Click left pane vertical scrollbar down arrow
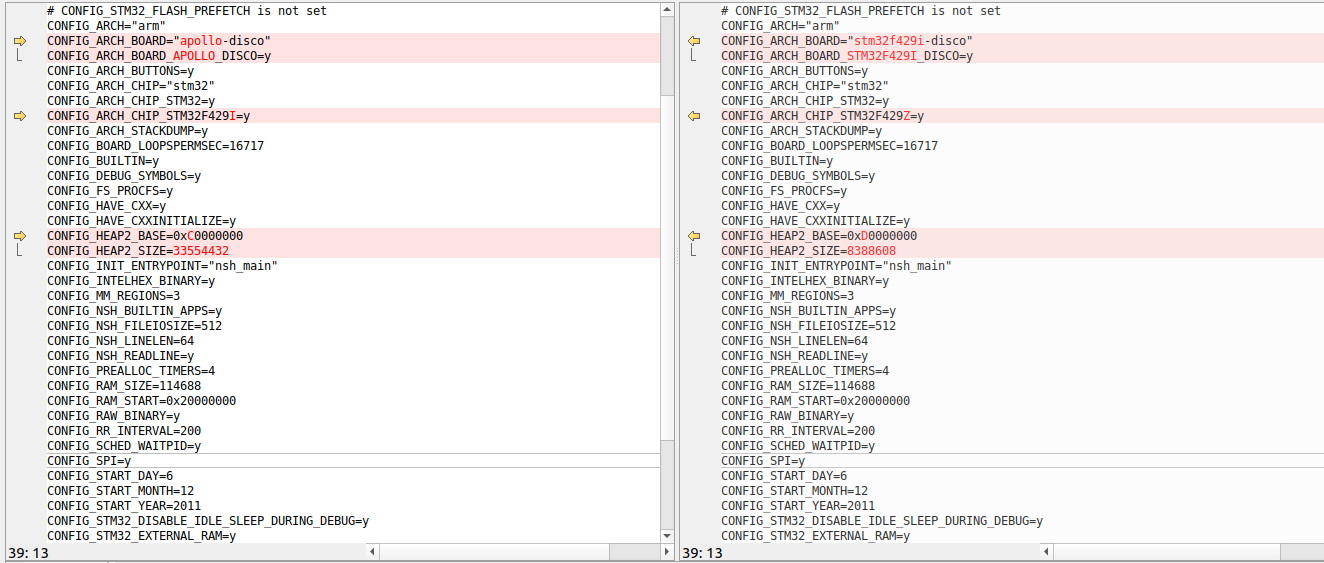This screenshot has height=563, width=1324. [668, 536]
